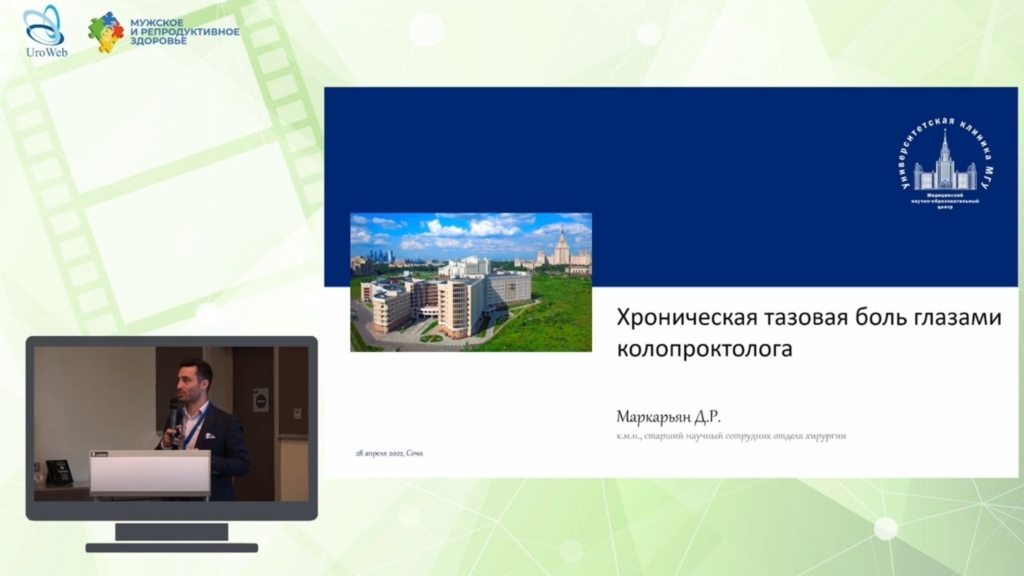Image resolution: width=1024 pixels, height=576 pixels.
Task: Click the microphone held by the speaker
Action: pos(174,411)
